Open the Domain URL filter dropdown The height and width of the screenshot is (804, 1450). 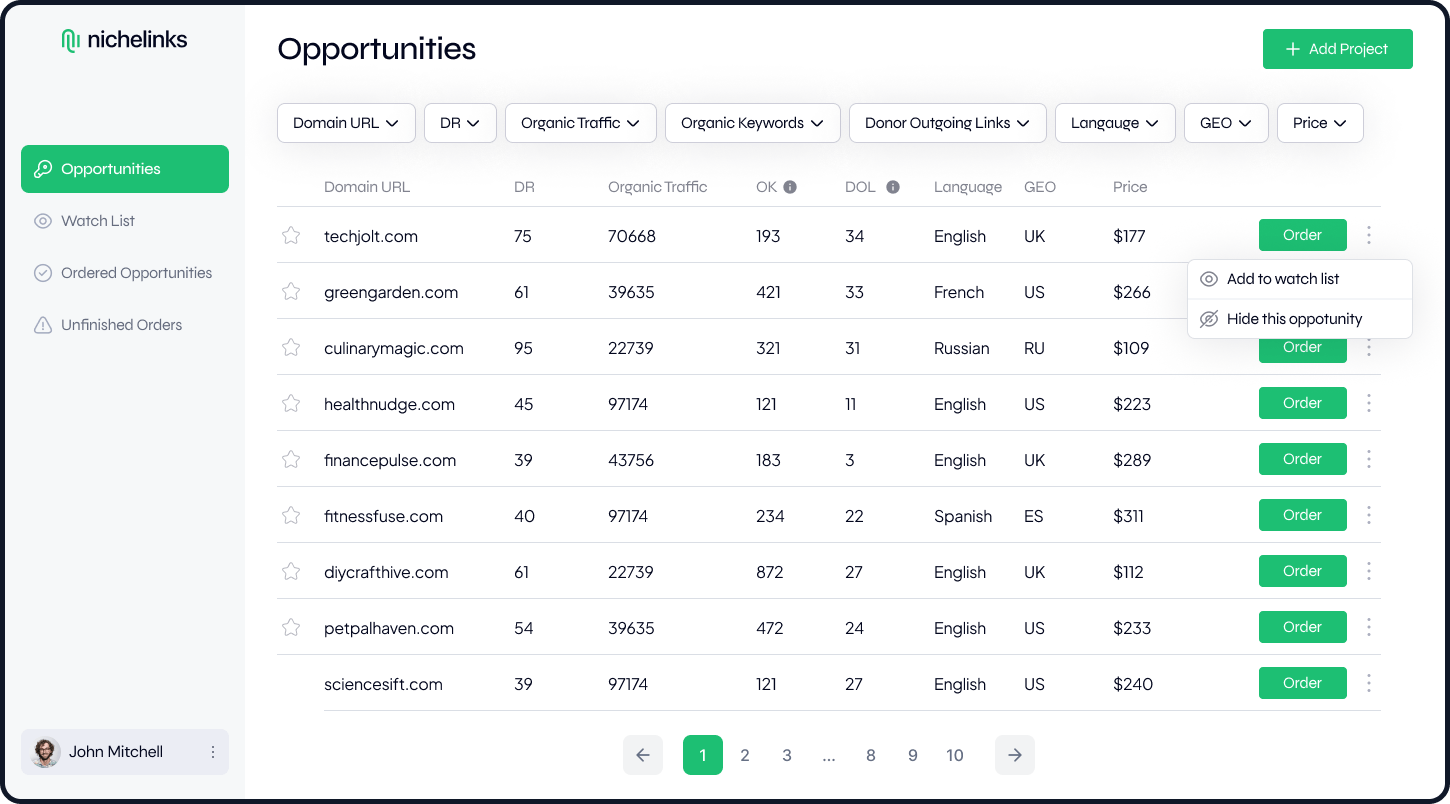[x=346, y=122]
